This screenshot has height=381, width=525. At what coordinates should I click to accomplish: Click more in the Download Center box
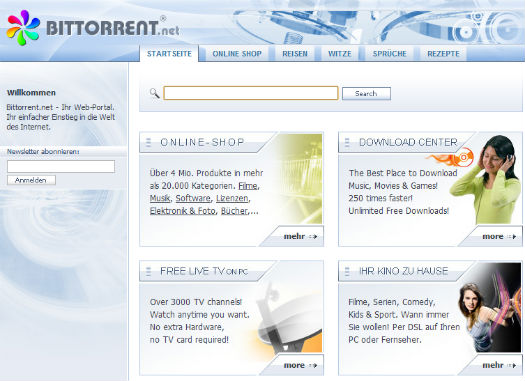tap(499, 237)
